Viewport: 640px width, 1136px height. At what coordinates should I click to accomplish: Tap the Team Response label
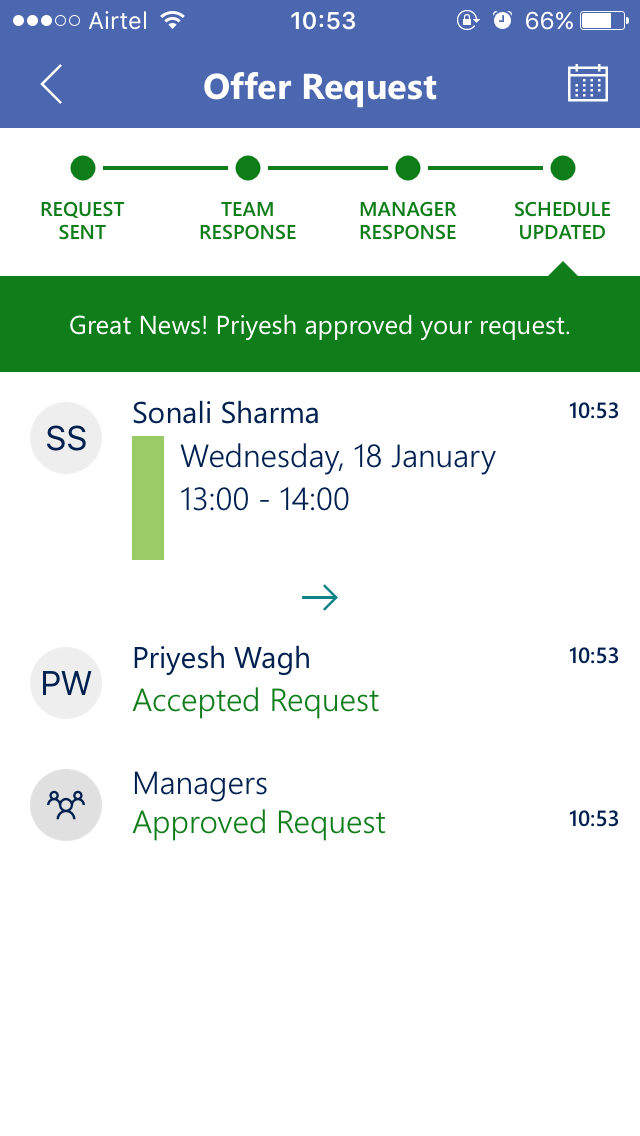point(248,221)
